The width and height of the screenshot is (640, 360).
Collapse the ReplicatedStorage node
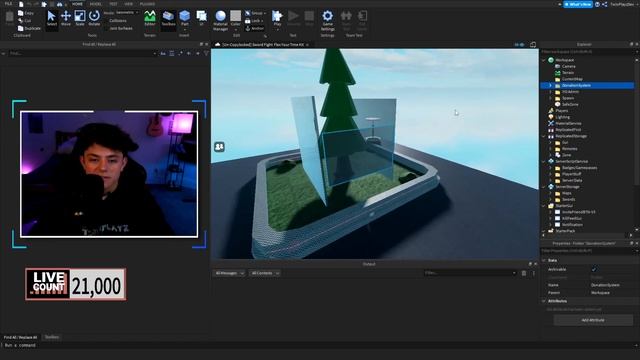point(544,136)
